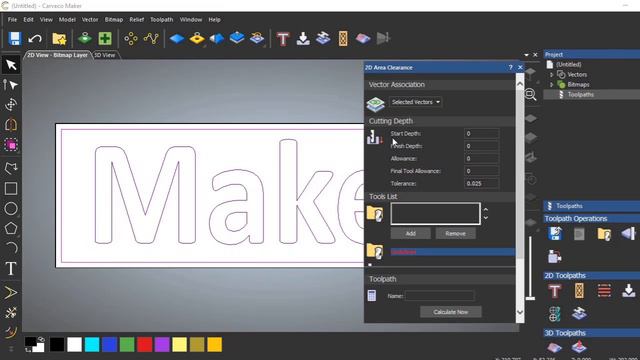Pick the purple color swatch
This screenshot has height=360, width=640.
[x=162, y=344]
